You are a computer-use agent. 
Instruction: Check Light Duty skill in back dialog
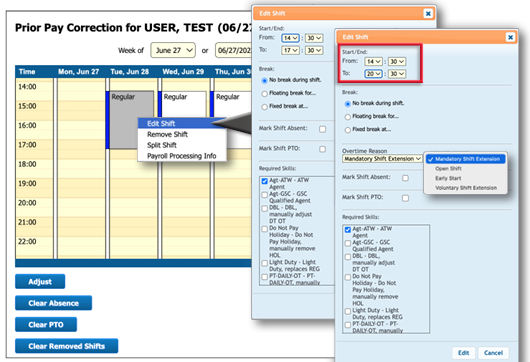click(265, 263)
